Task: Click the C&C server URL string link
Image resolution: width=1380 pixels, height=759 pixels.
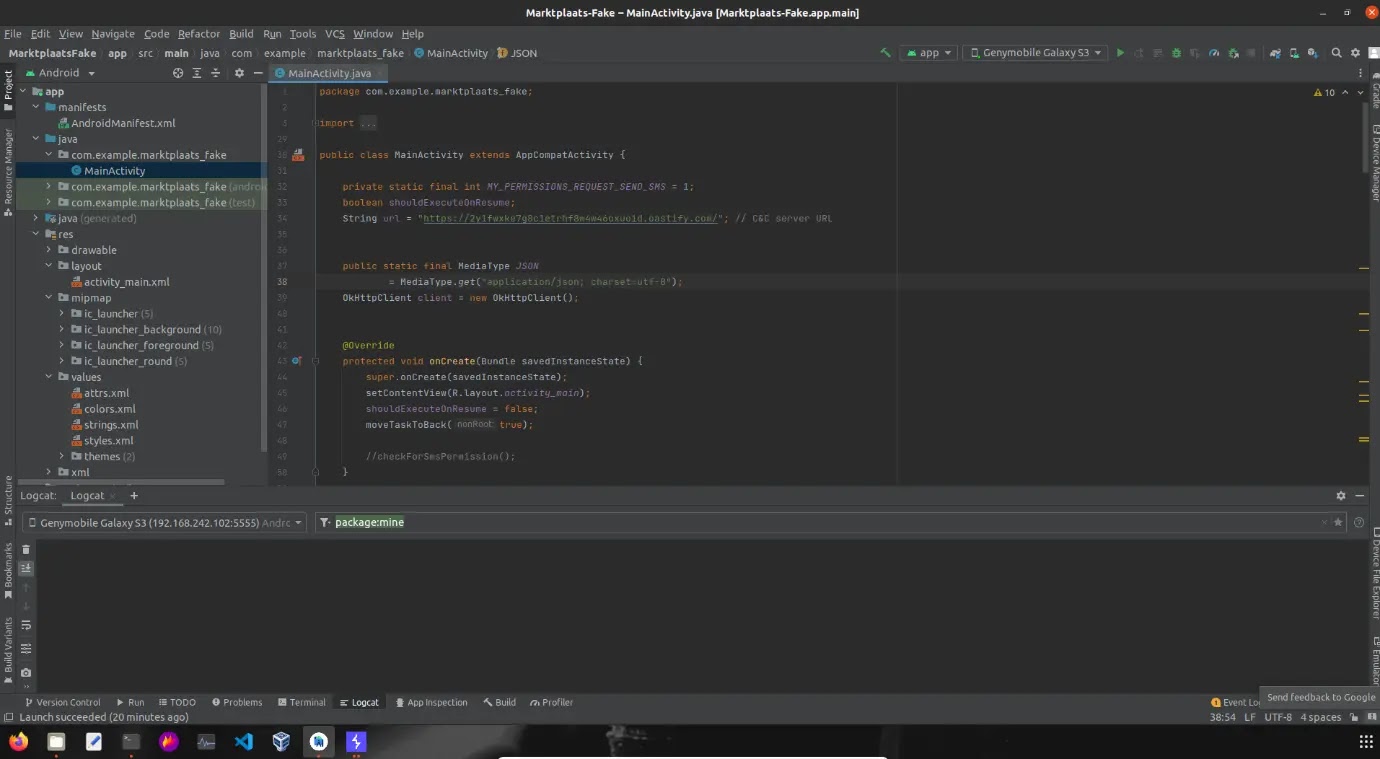Action: (571, 218)
